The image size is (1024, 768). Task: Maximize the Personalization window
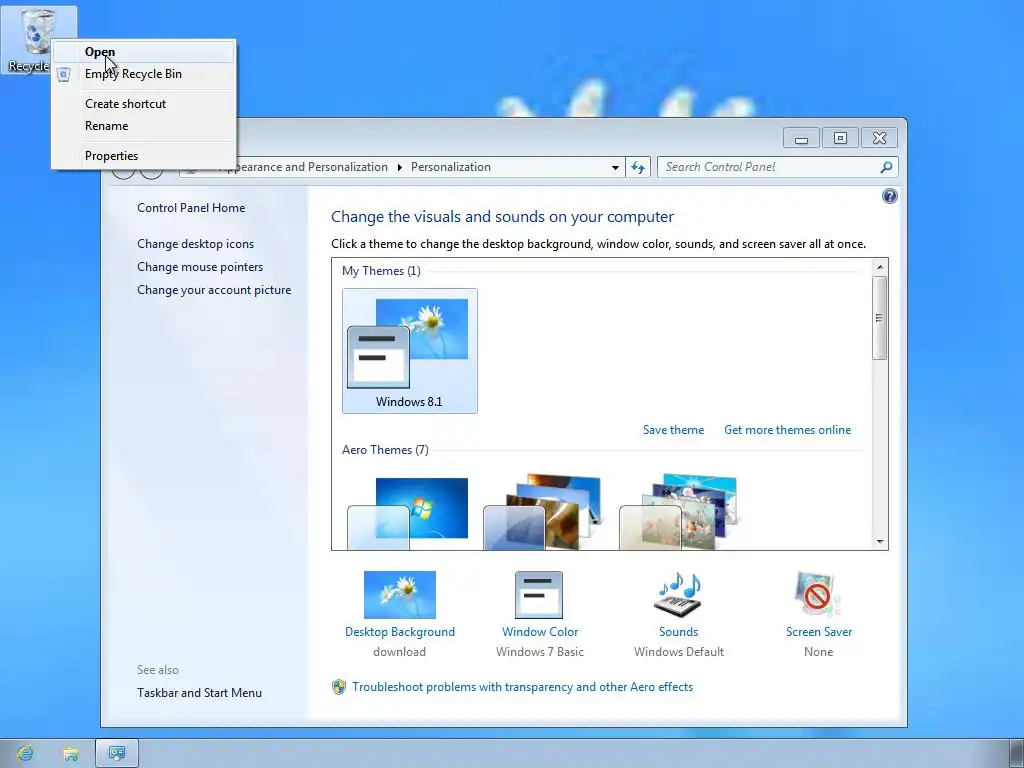coord(840,138)
